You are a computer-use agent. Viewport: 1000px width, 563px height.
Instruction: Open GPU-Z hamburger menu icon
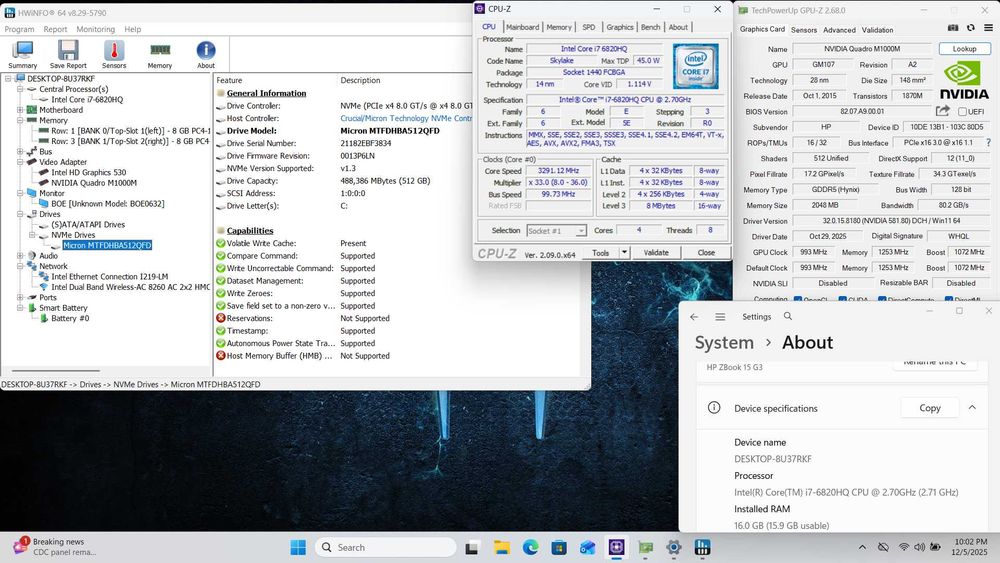989,28
